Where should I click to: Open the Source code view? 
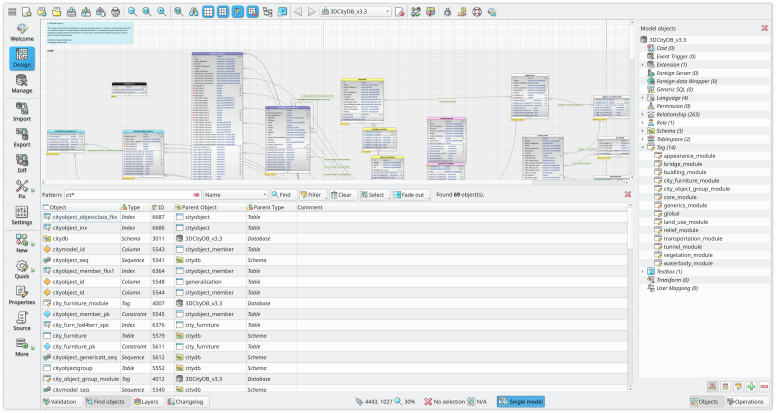click(22, 321)
